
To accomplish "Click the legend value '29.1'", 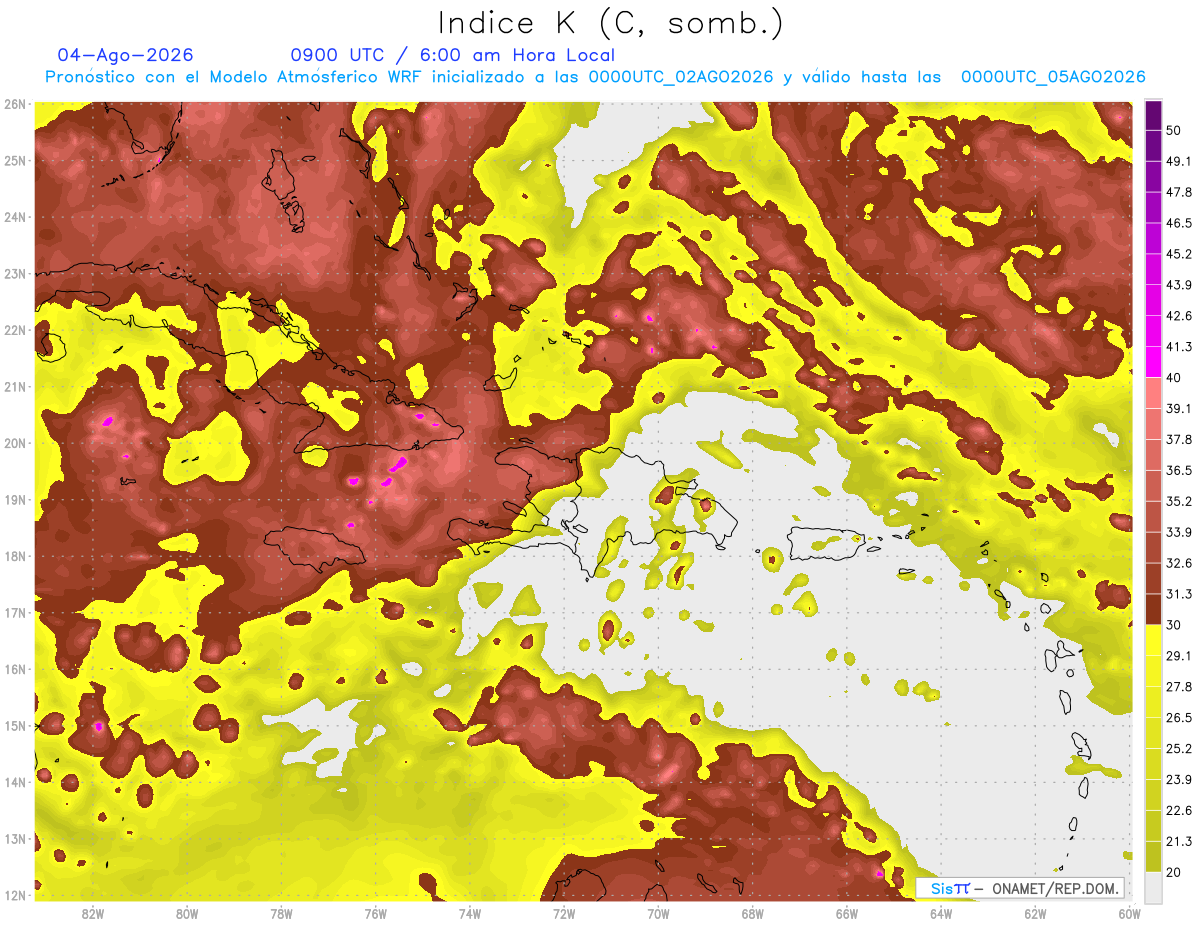I will pyautogui.click(x=1178, y=656).
